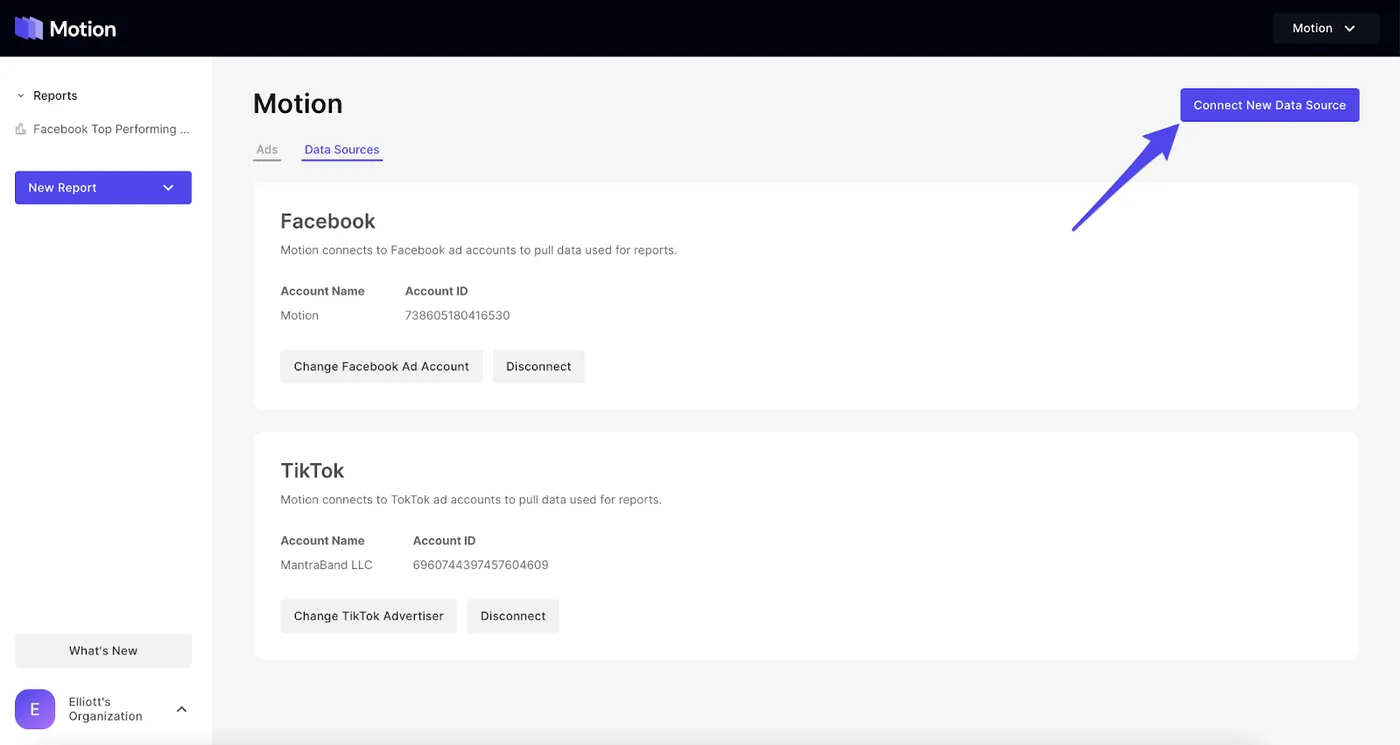1400x745 pixels.
Task: Disconnect the TikTok data source
Action: click(x=513, y=616)
